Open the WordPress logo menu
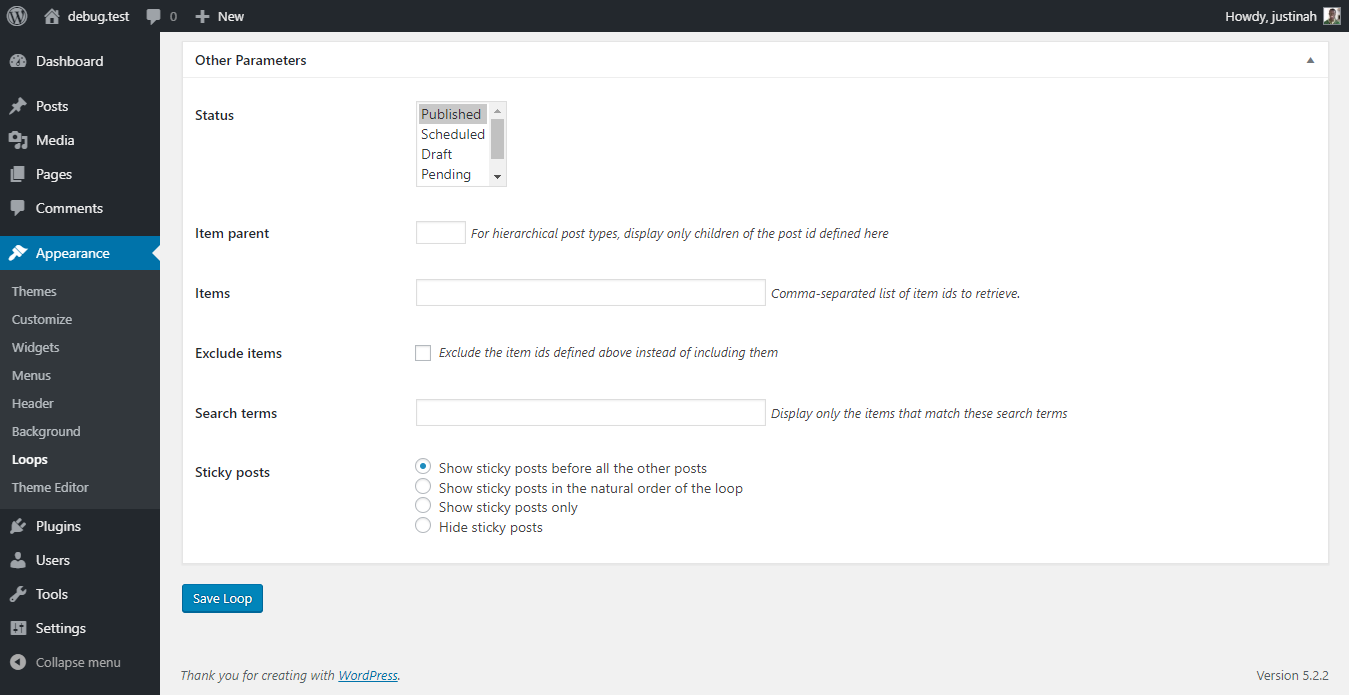The width and height of the screenshot is (1349, 695). pyautogui.click(x=17, y=16)
